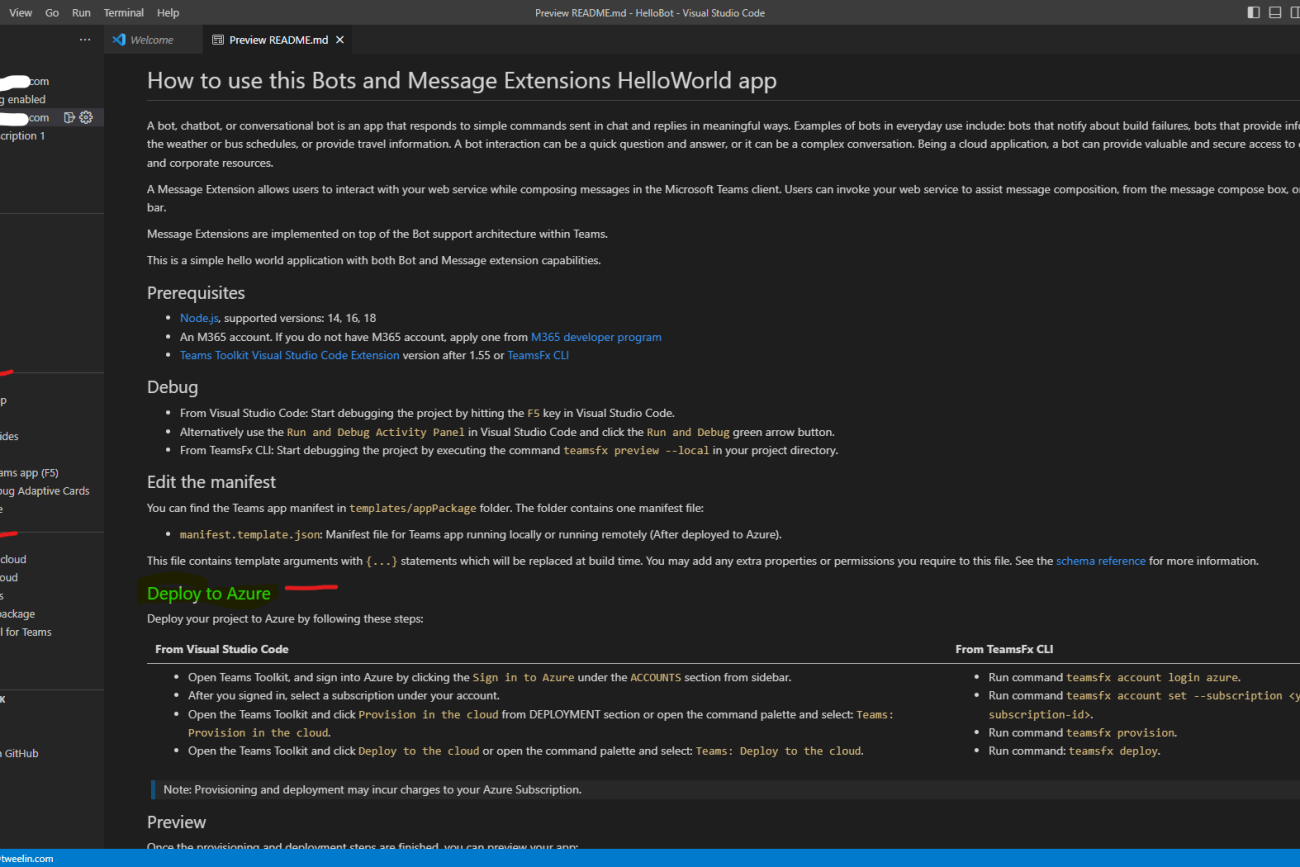The height and width of the screenshot is (867, 1300).
Task: Open the schema reference link
Action: 1101,561
